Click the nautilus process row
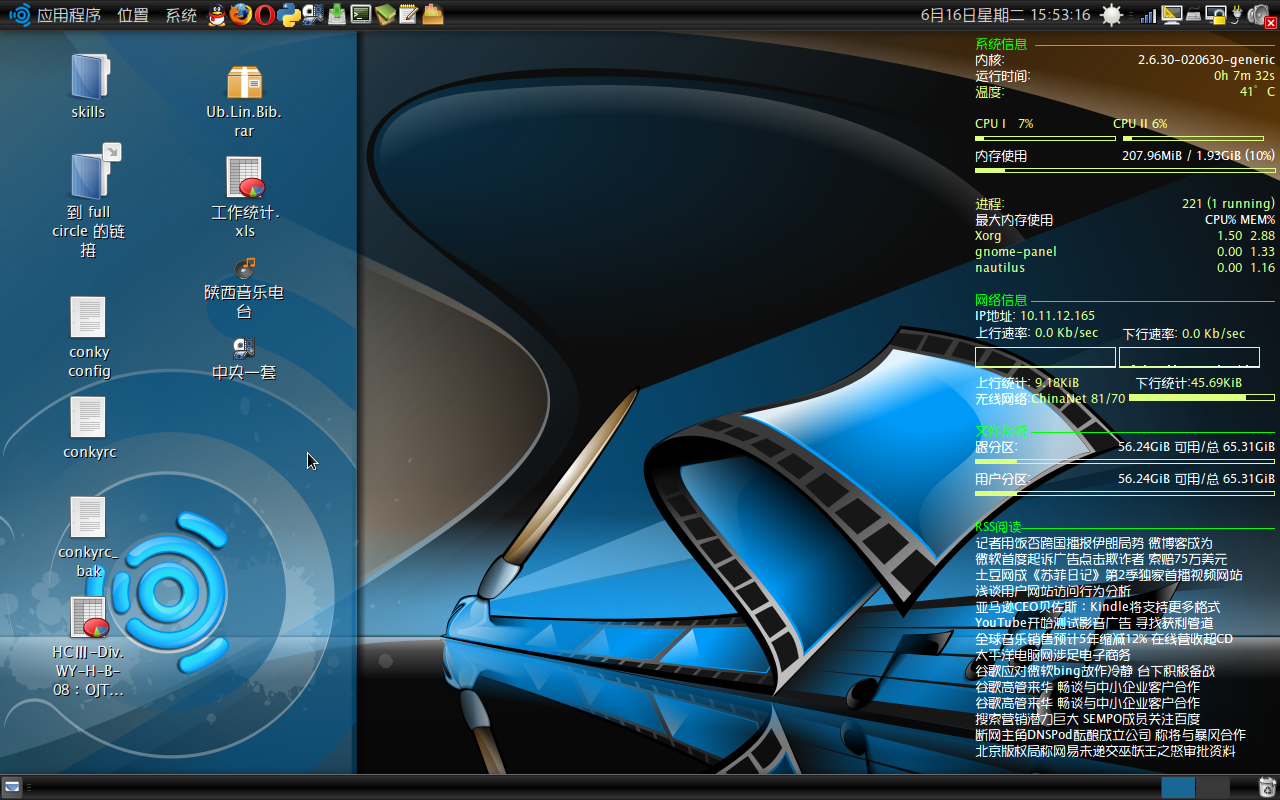1280x800 pixels. [1125, 268]
